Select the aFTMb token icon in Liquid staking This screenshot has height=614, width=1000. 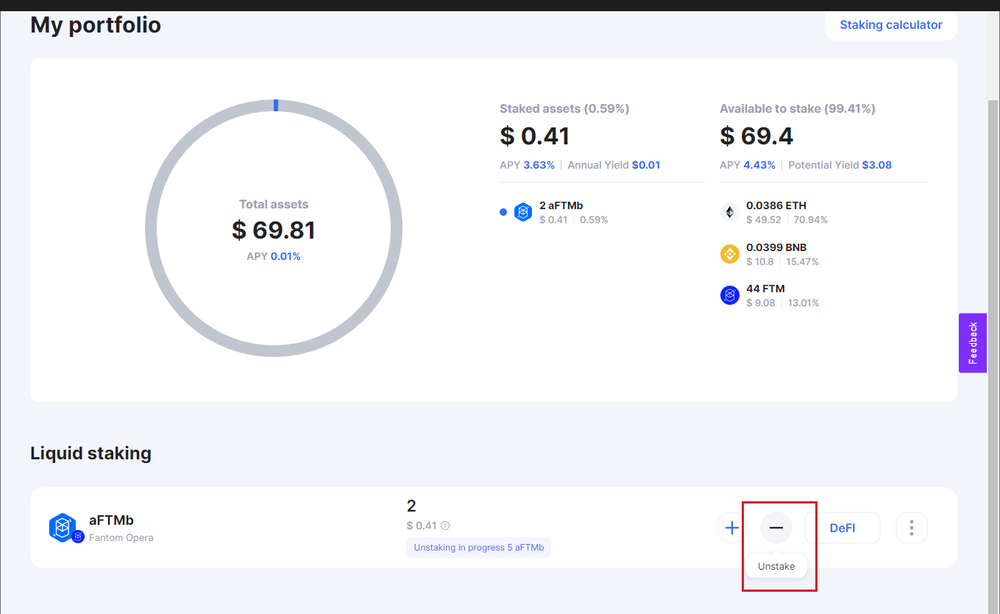click(x=63, y=527)
